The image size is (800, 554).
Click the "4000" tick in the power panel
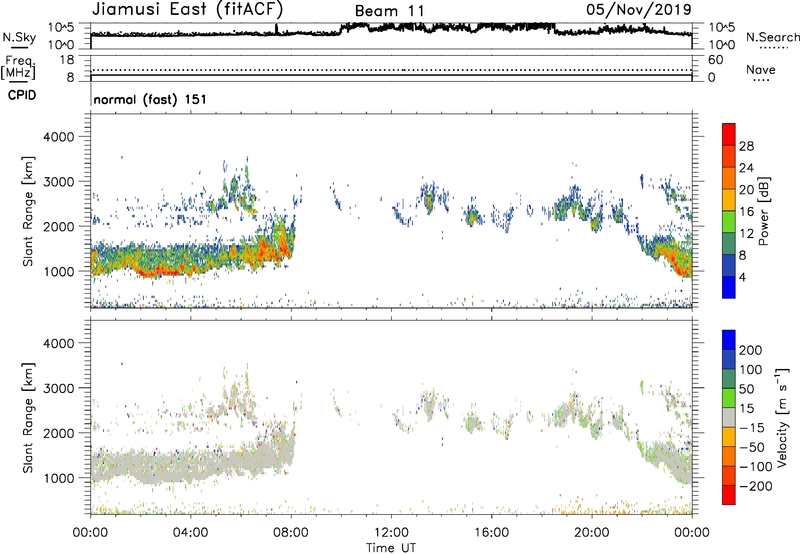pyautogui.click(x=59, y=137)
